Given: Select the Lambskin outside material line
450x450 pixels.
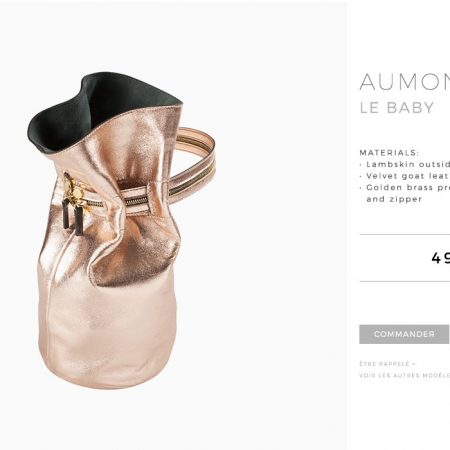Looking at the screenshot, I should point(405,164).
